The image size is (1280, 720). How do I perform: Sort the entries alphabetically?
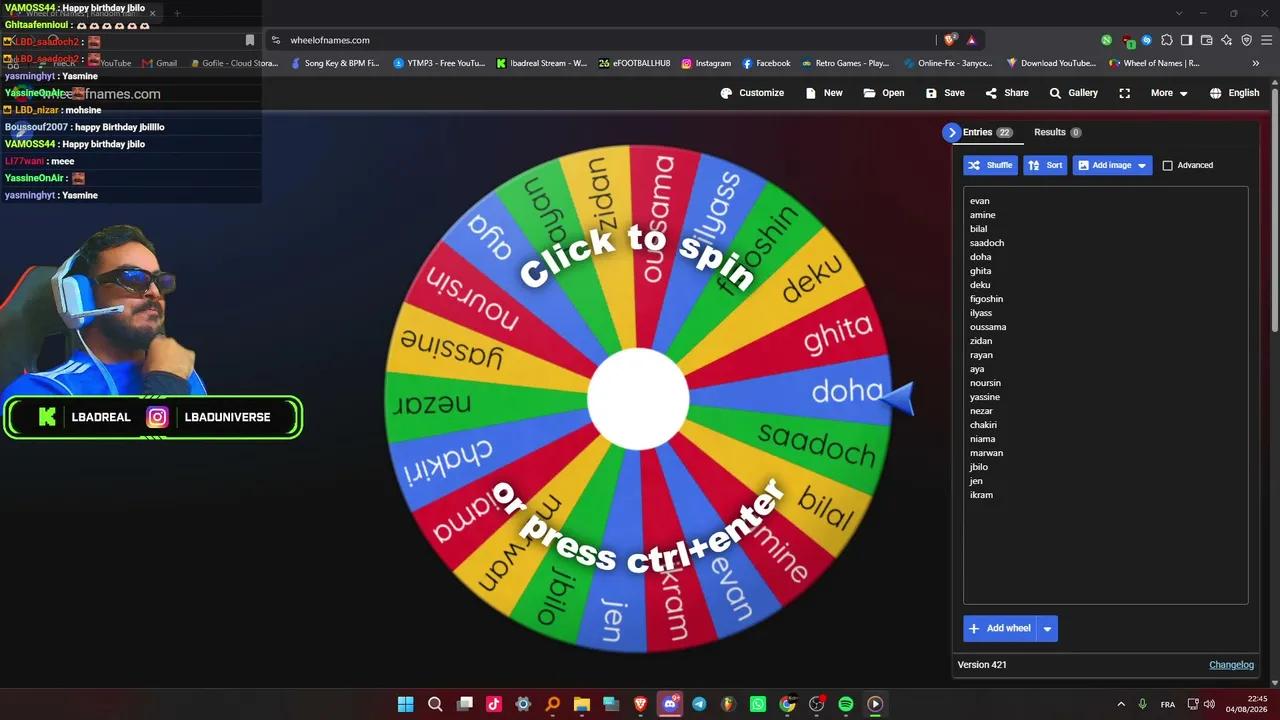pyautogui.click(x=1045, y=165)
